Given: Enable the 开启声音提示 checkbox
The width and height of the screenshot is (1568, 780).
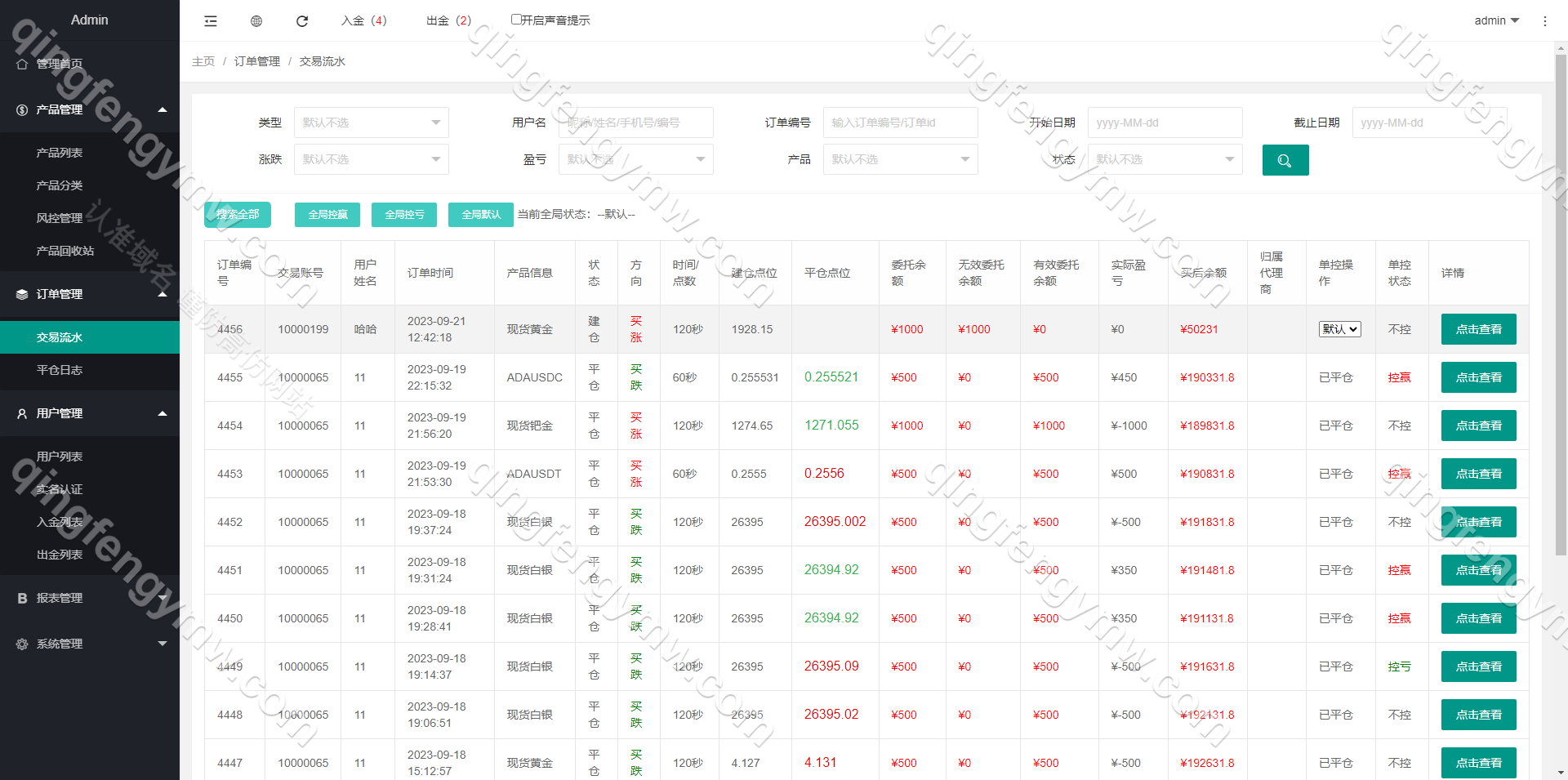Looking at the screenshot, I should (x=516, y=19).
